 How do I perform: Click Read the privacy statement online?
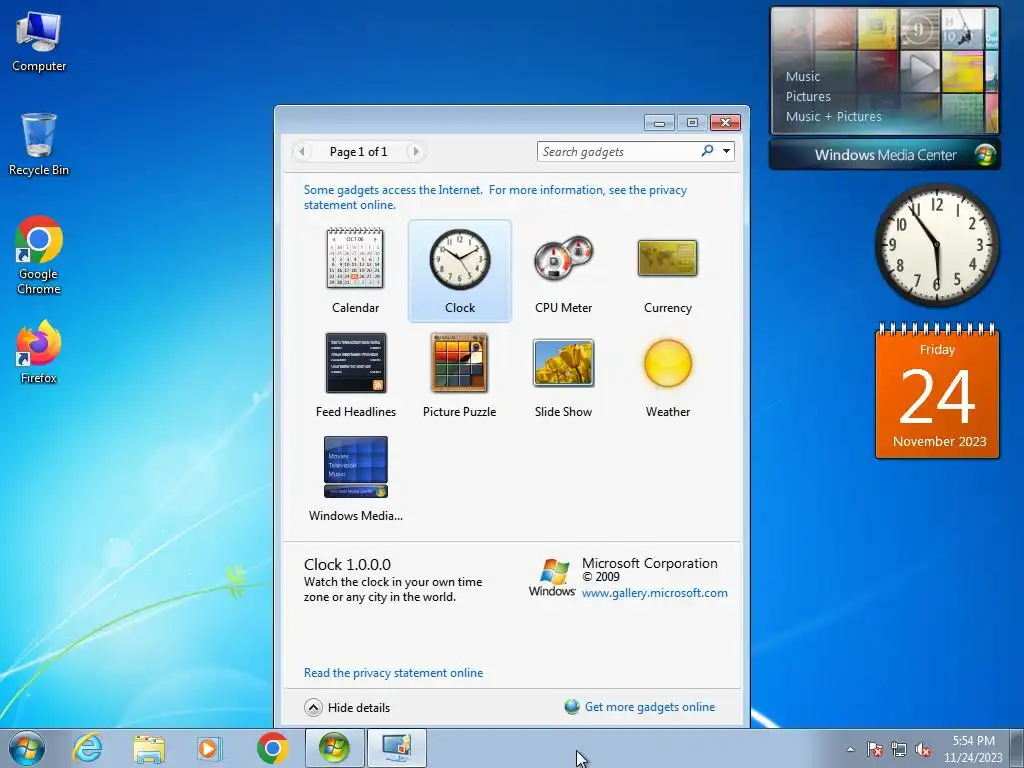393,673
